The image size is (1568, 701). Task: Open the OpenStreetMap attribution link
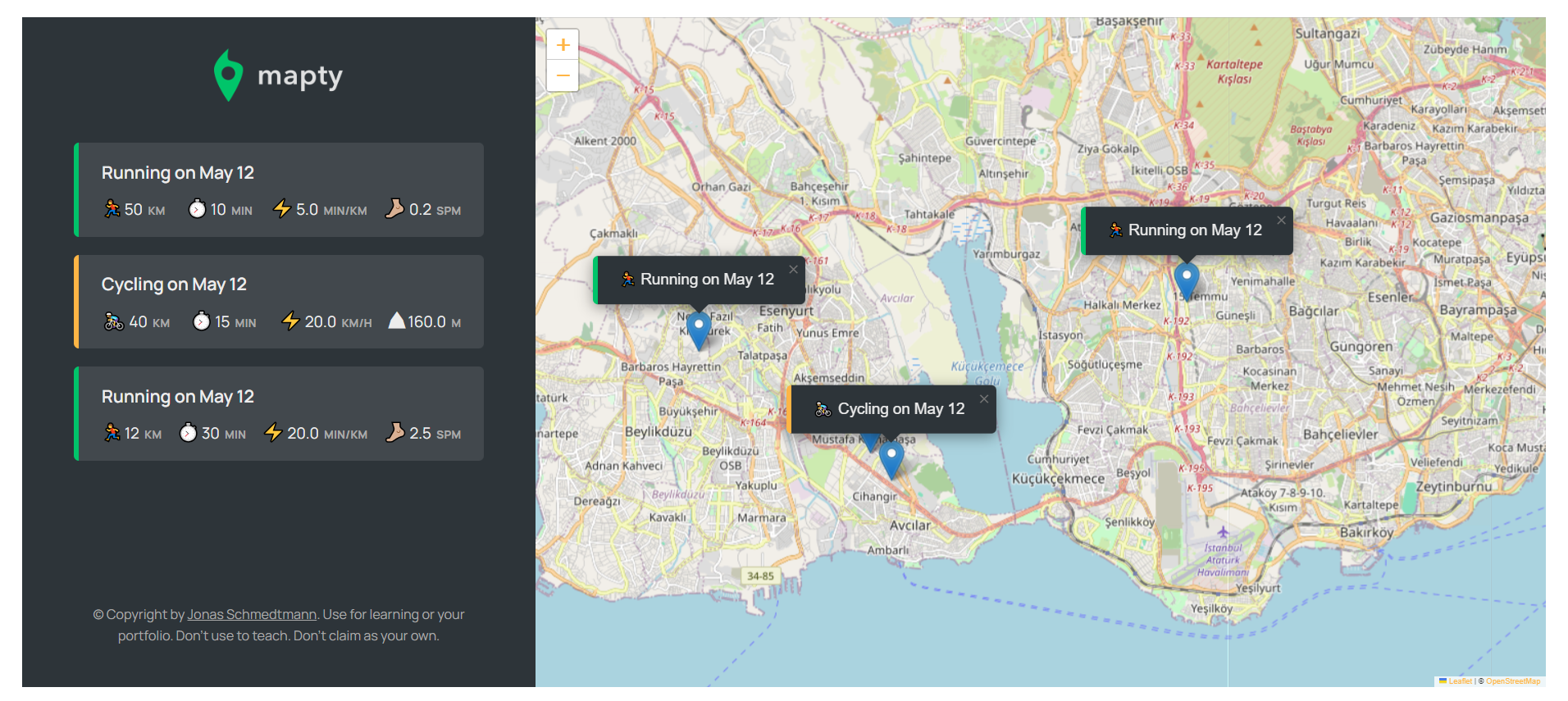(1512, 681)
